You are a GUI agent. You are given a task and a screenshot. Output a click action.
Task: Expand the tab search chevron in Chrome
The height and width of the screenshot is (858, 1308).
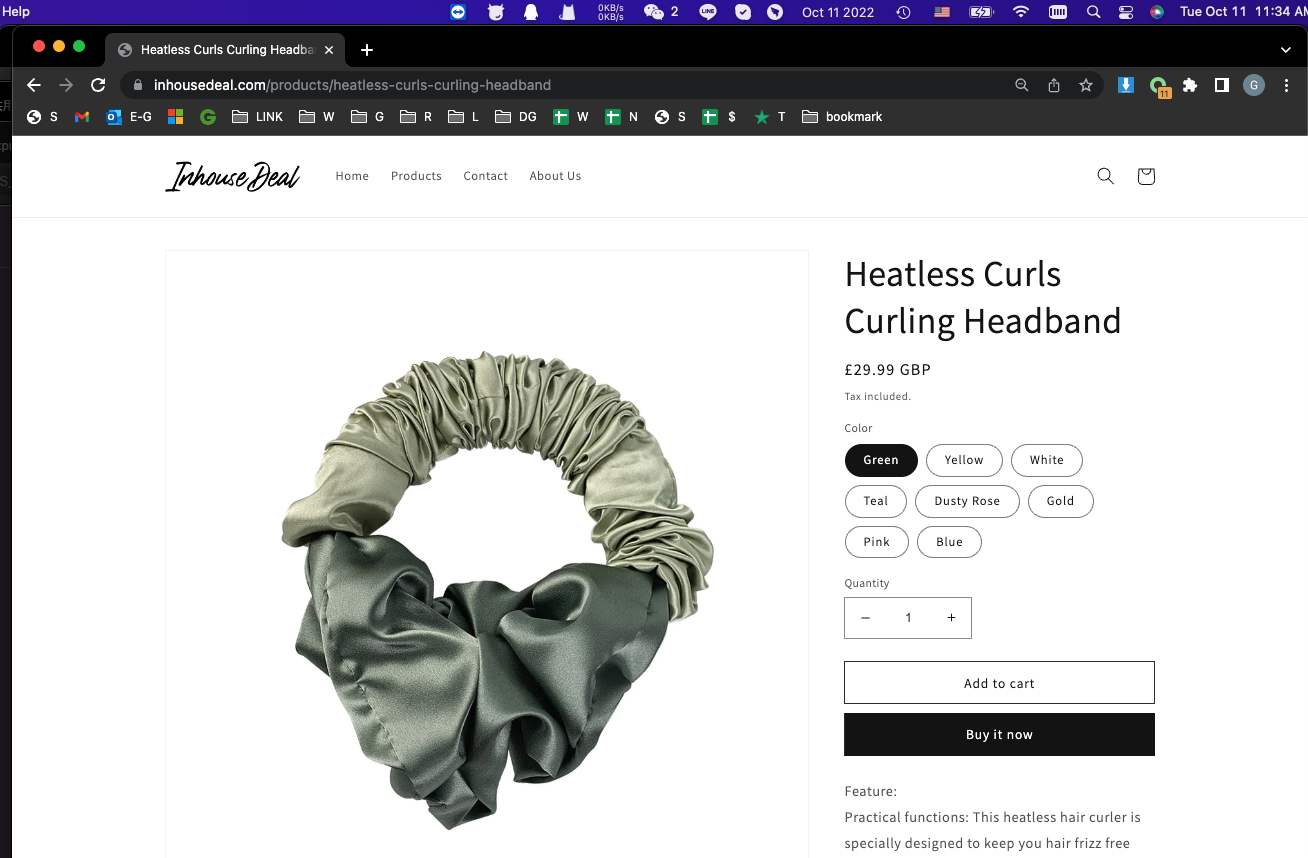click(x=1286, y=49)
